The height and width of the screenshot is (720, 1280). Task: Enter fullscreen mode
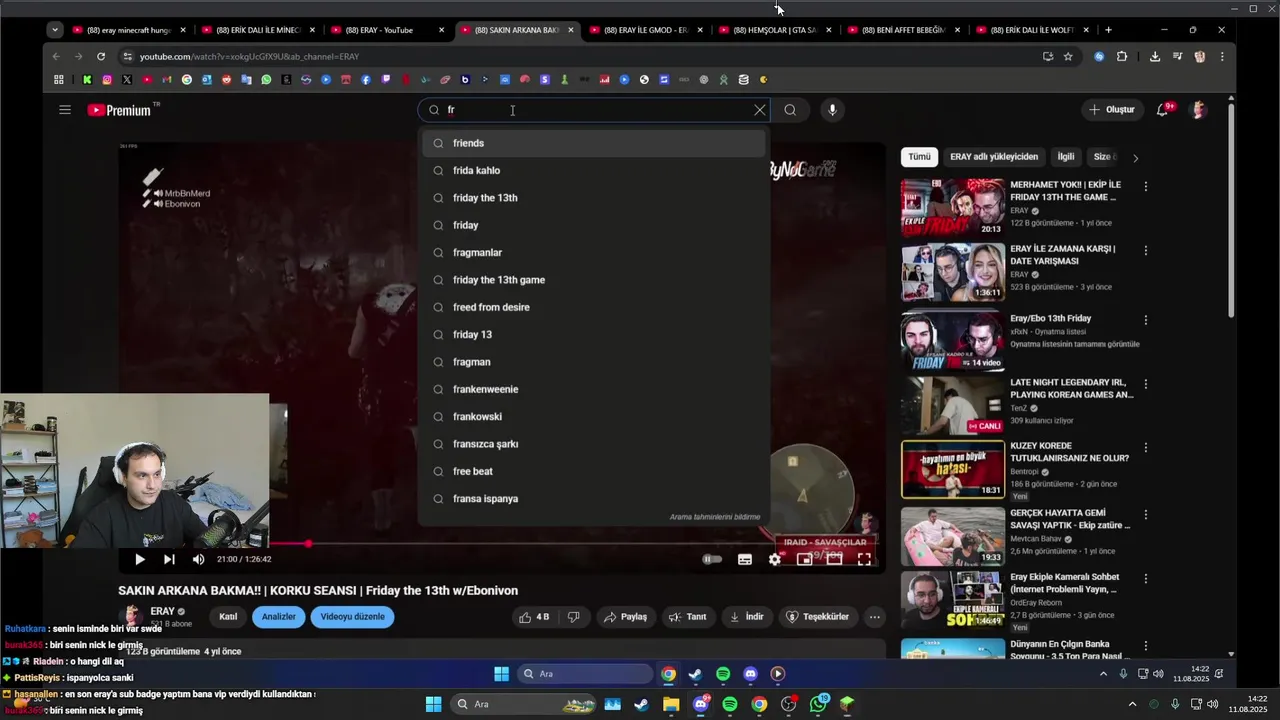click(x=864, y=559)
